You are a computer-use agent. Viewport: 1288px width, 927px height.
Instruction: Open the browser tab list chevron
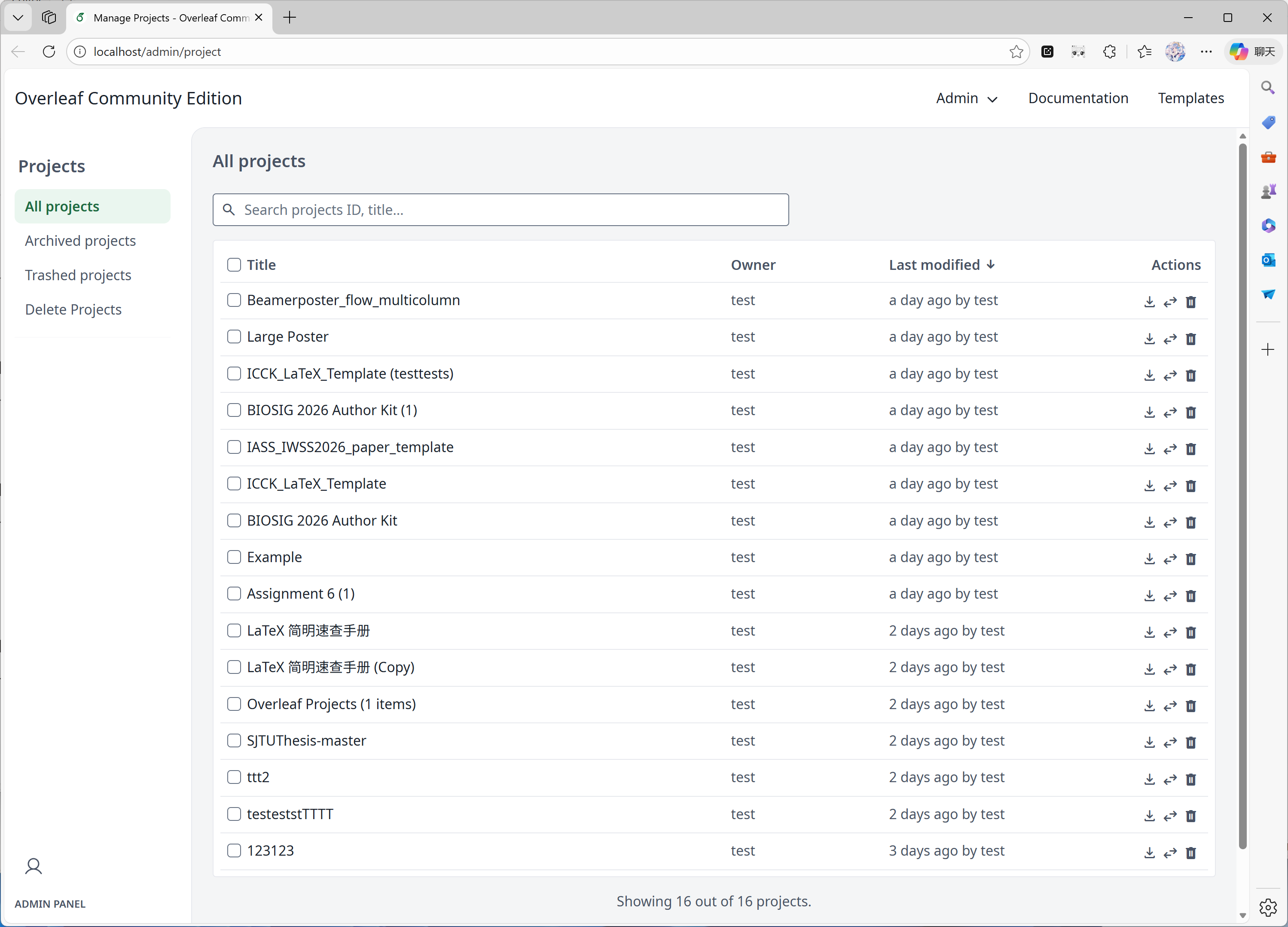[18, 18]
